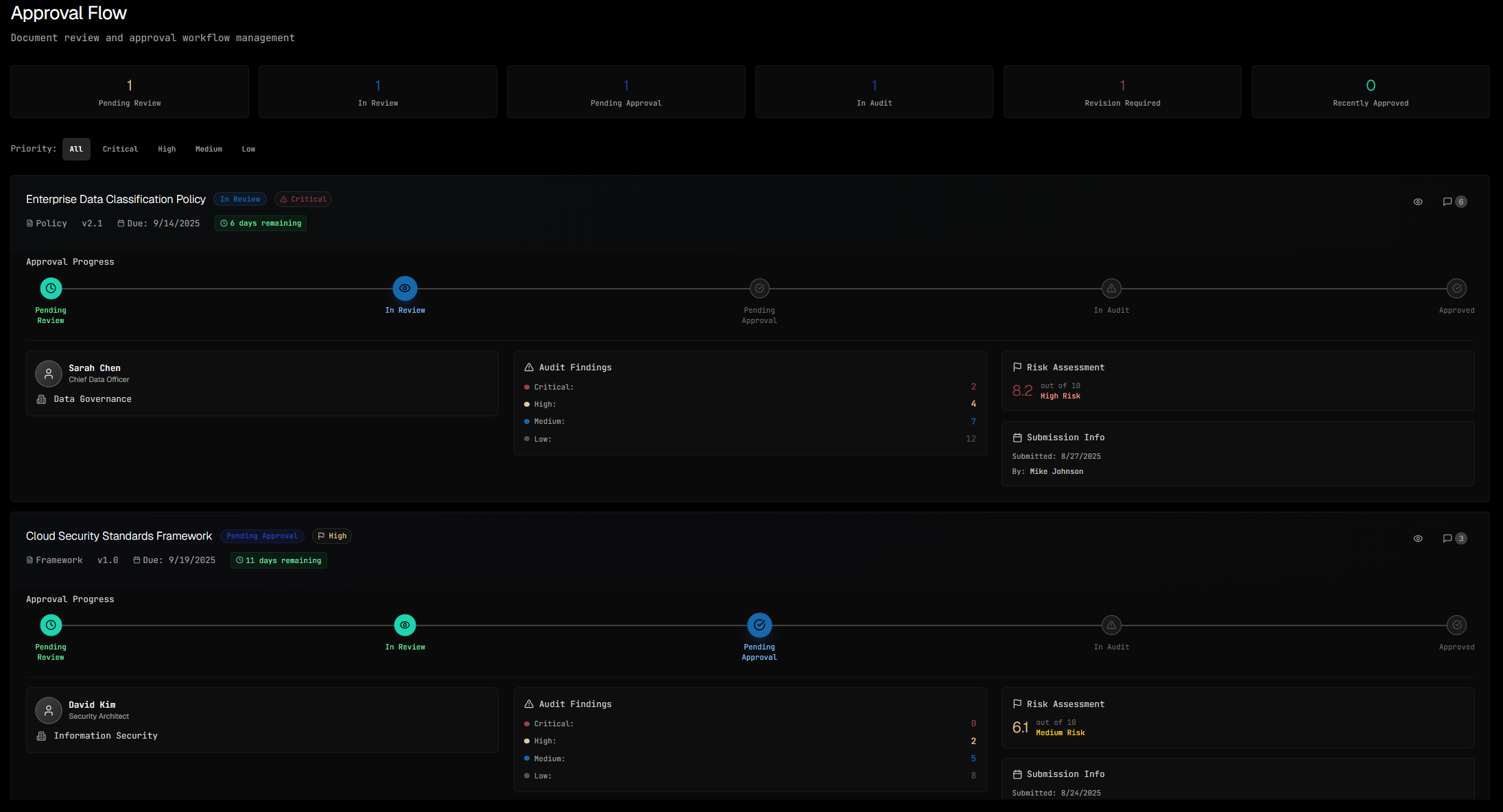Switch to the Low priority filter

tap(248, 149)
